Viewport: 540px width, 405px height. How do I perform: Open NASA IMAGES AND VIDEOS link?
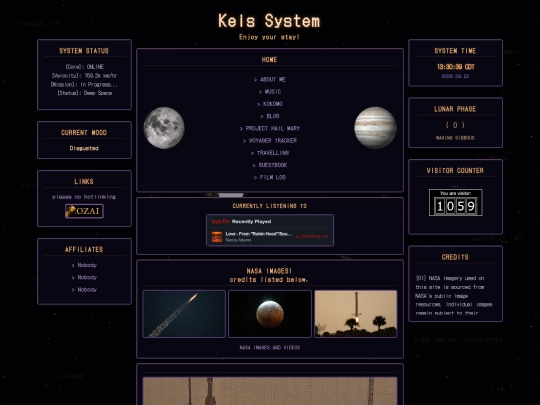pos(270,347)
